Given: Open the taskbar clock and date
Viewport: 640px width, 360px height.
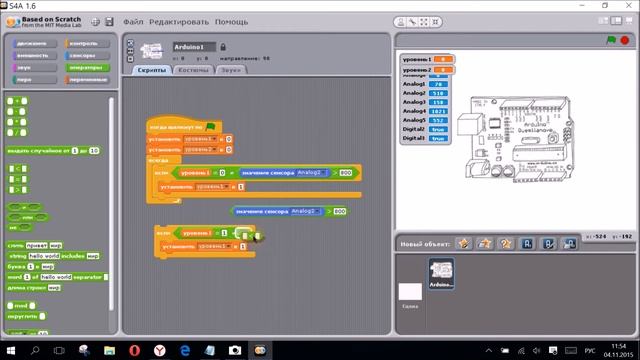Looking at the screenshot, I should pos(619,350).
